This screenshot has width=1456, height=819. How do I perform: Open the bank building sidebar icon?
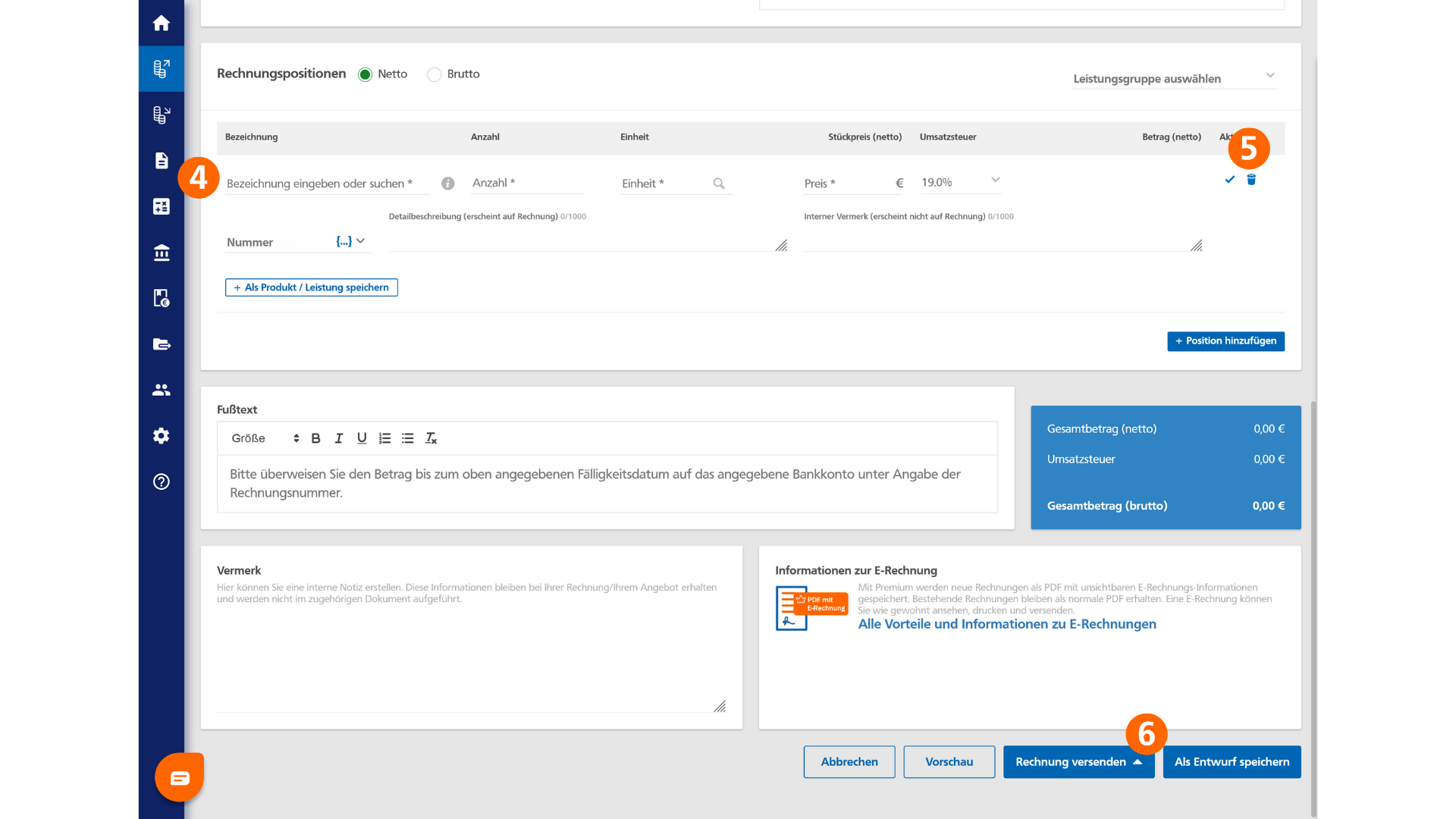(x=161, y=253)
